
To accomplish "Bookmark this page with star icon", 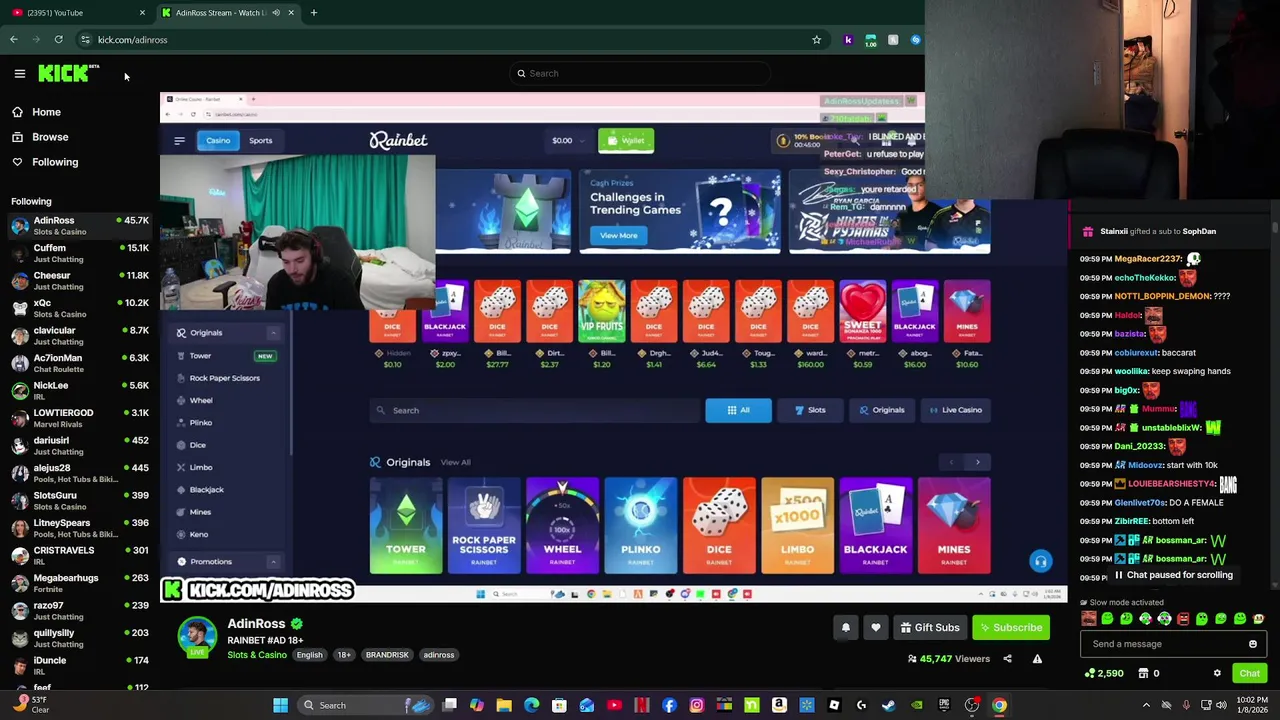I will pos(816,40).
